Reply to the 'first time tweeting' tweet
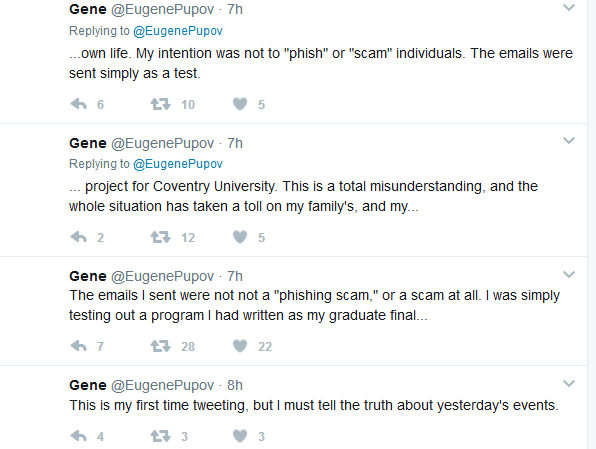This screenshot has height=449, width=596. tap(79, 436)
